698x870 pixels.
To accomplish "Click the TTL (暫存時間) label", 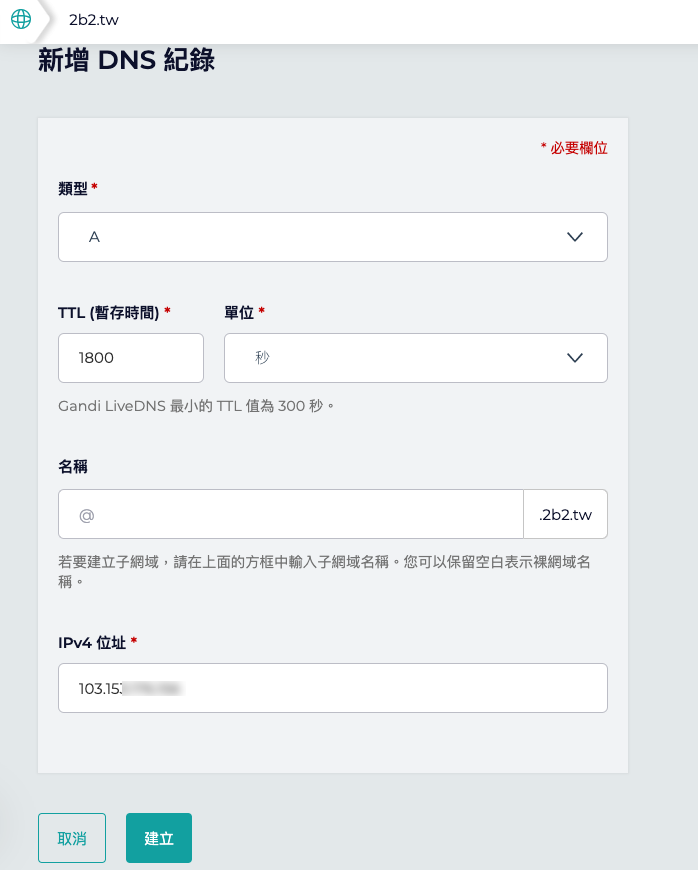I will point(109,313).
